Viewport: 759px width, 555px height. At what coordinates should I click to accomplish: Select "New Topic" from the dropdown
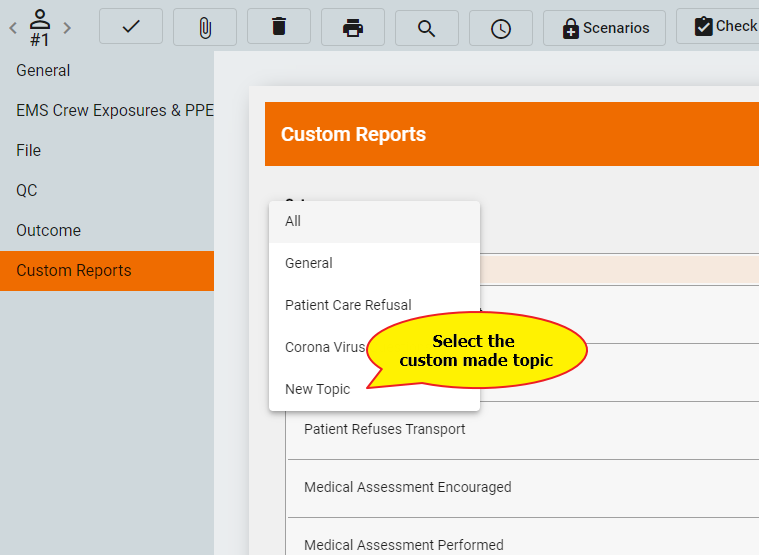(317, 389)
